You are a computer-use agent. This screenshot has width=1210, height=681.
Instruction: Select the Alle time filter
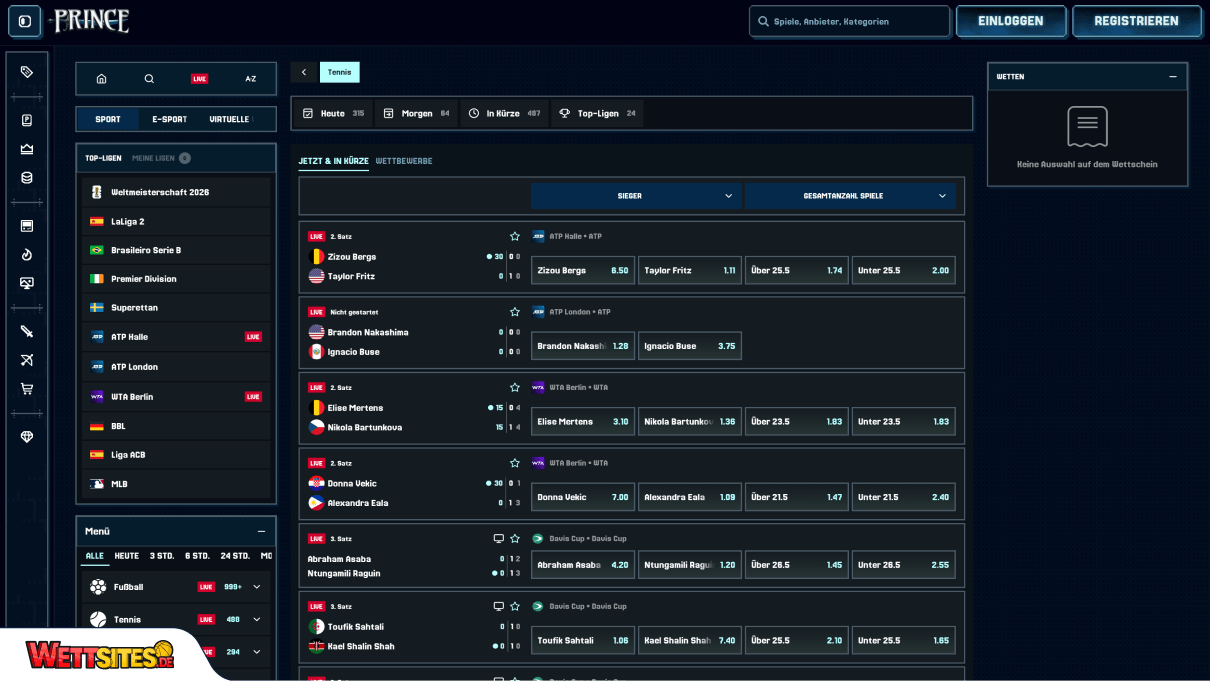95,556
